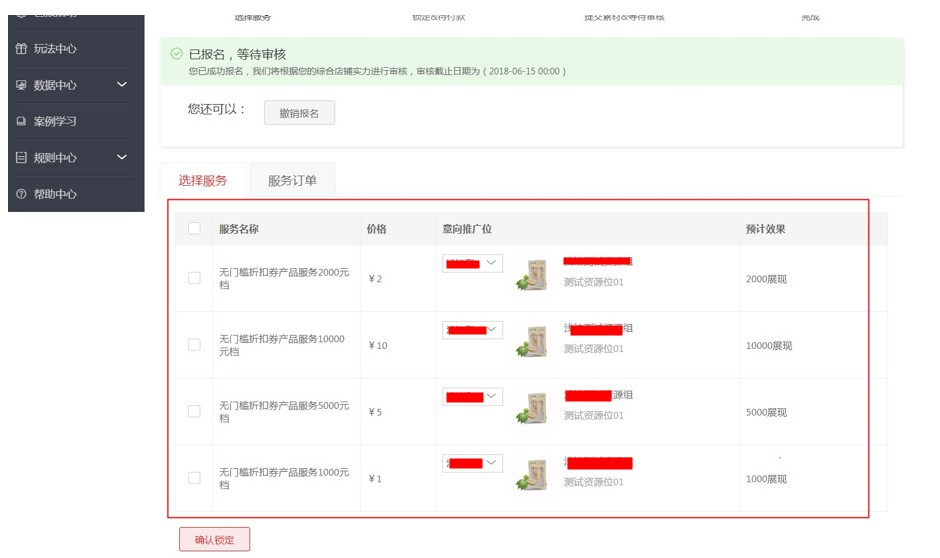The width and height of the screenshot is (940, 558).
Task: Click the 帮助中心 question mark icon
Action: coord(21,194)
